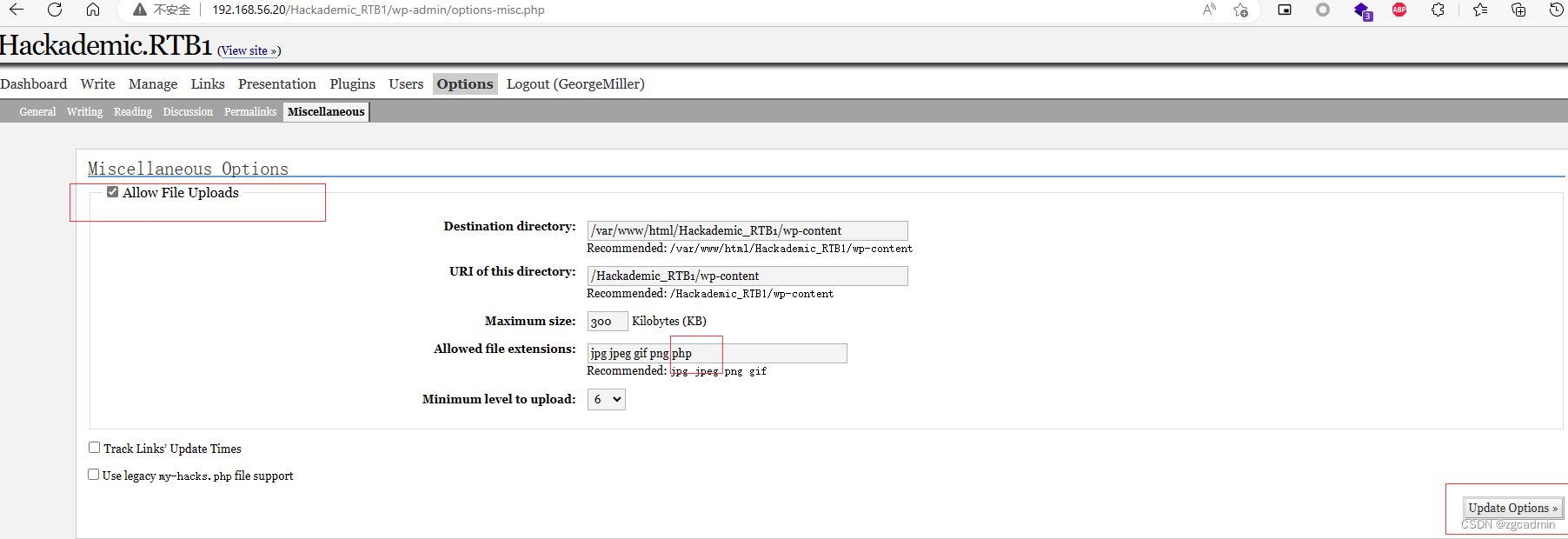
Task: Reload the page with refresh icon
Action: [x=55, y=10]
